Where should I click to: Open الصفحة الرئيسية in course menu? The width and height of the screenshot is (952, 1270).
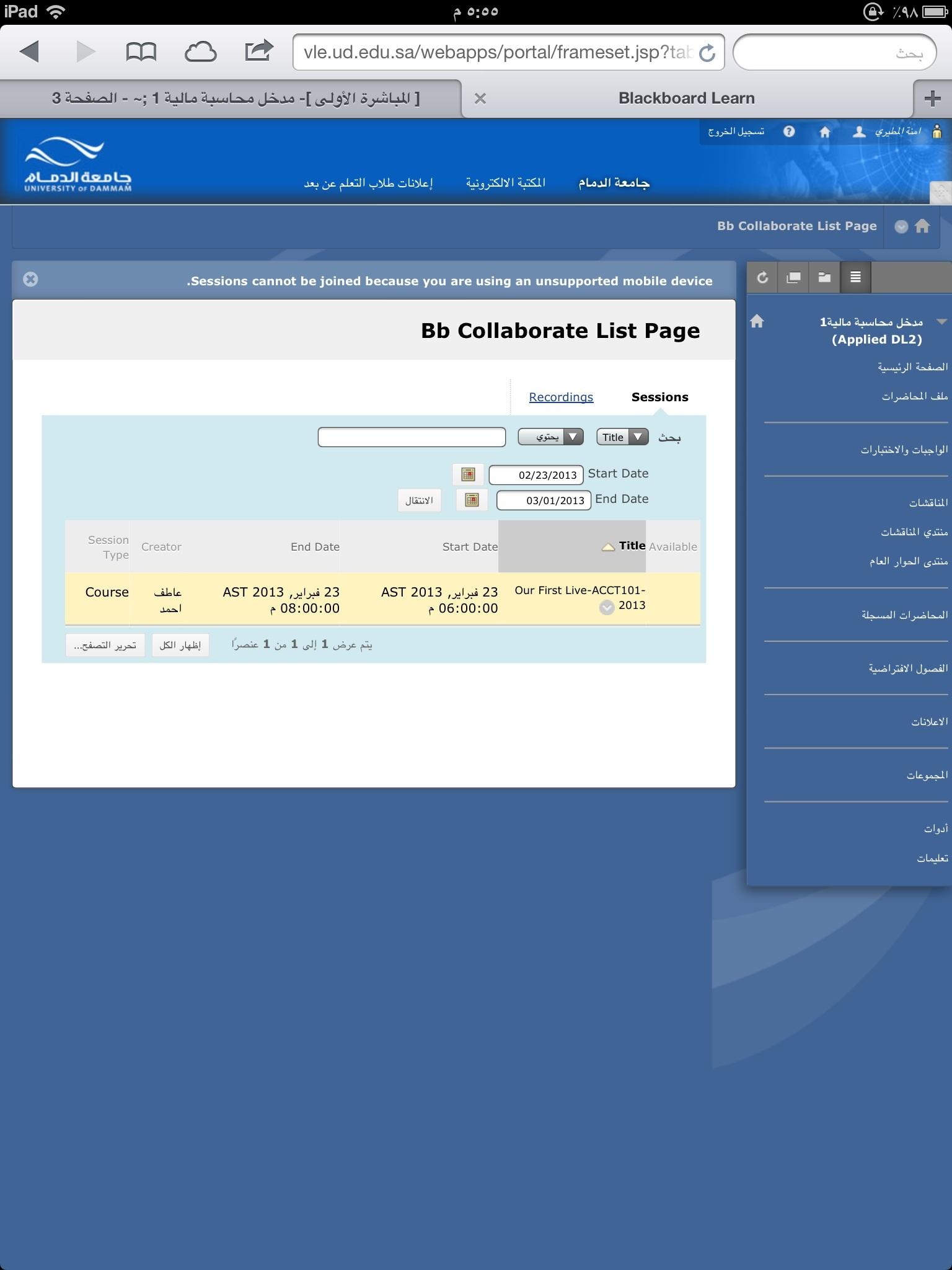click(x=912, y=367)
